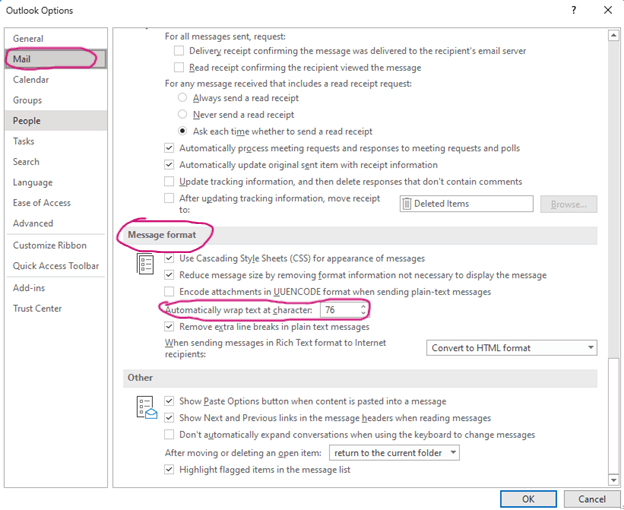624x510 pixels.
Task: Toggle Remove extra line breaks checkbox
Action: pos(169,327)
